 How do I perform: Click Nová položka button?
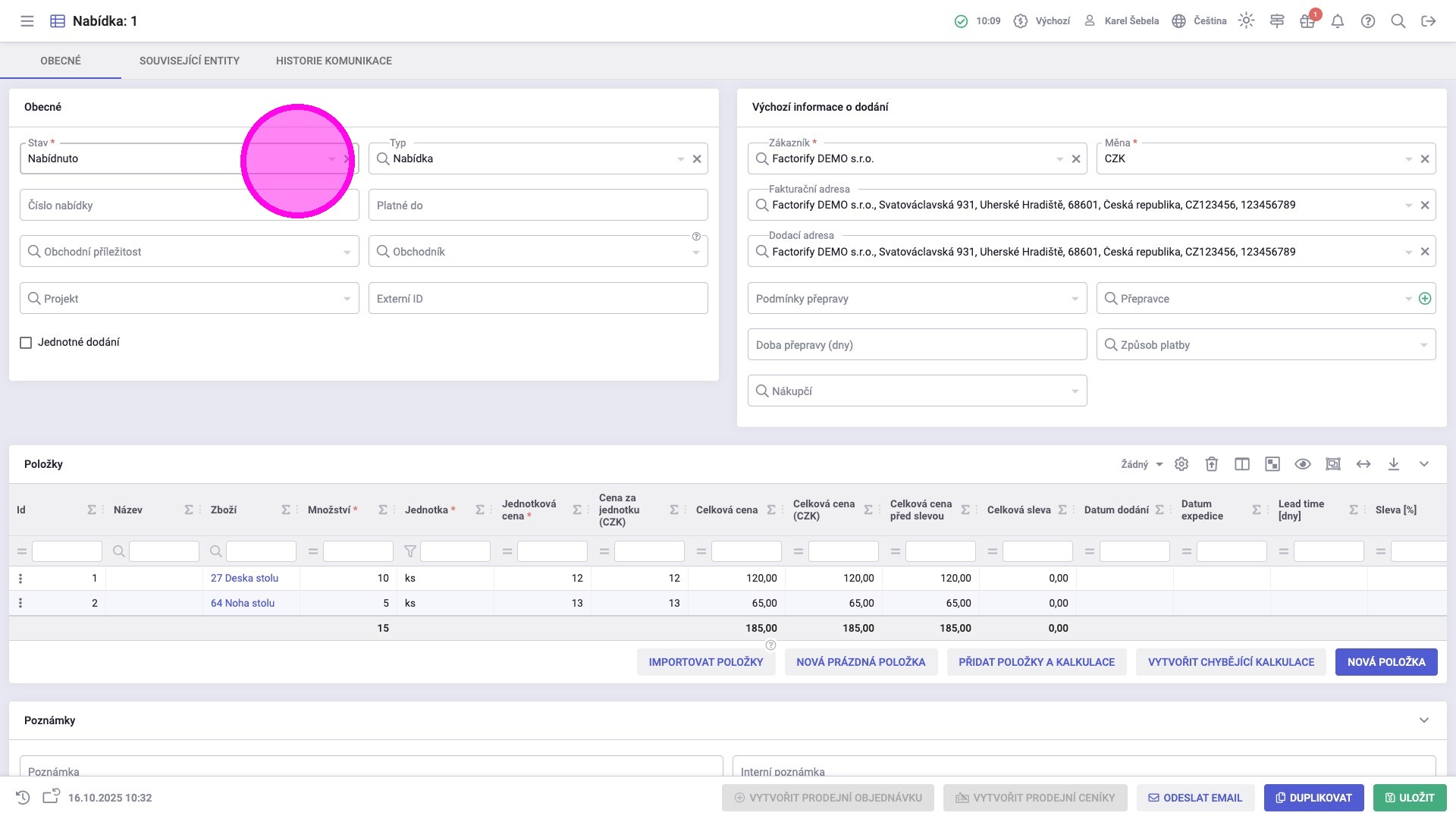1386,662
